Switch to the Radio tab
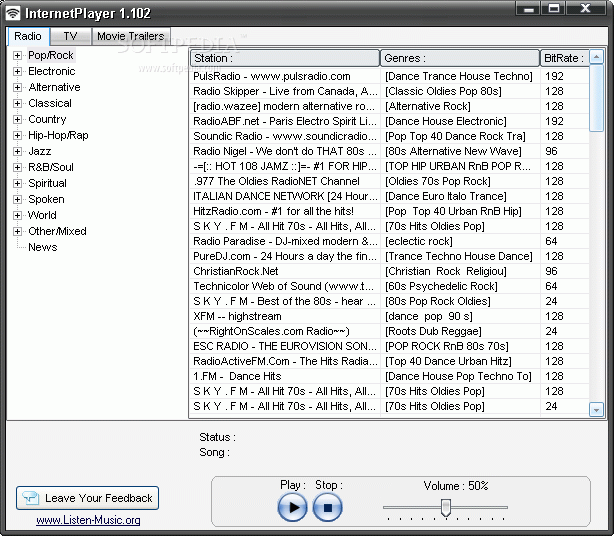 [28, 36]
